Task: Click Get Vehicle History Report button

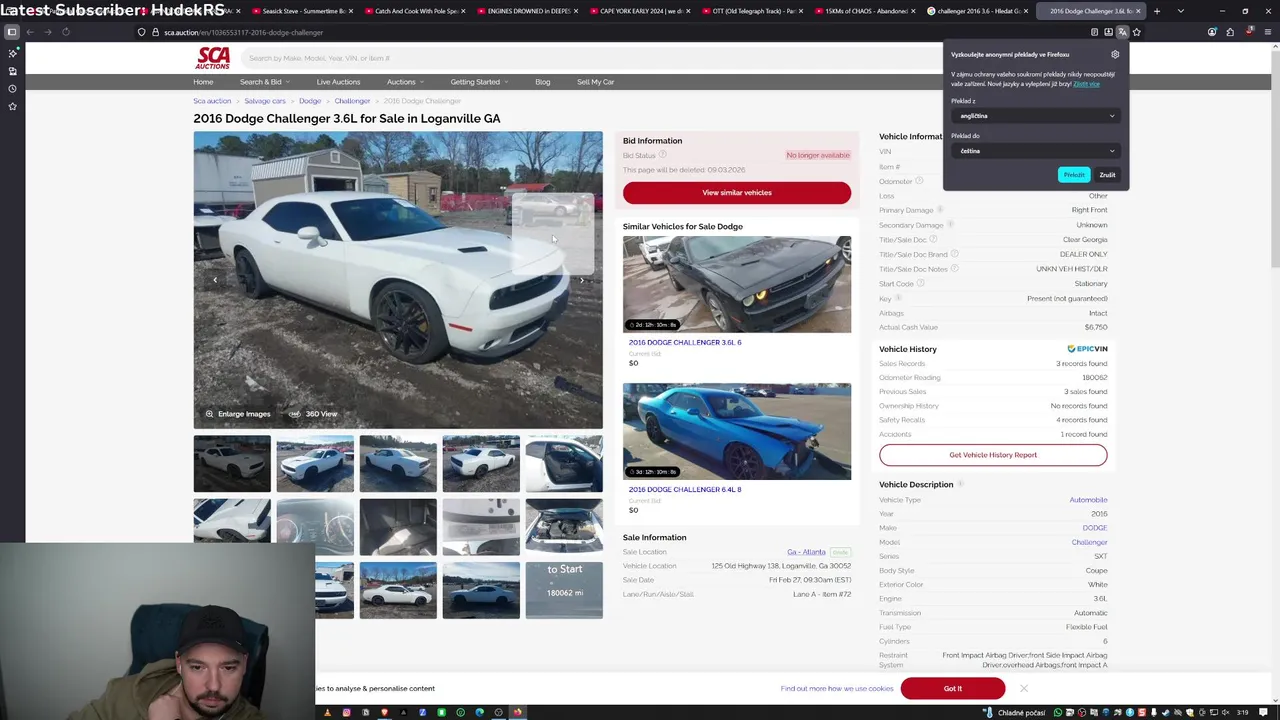Action: click(x=993, y=455)
